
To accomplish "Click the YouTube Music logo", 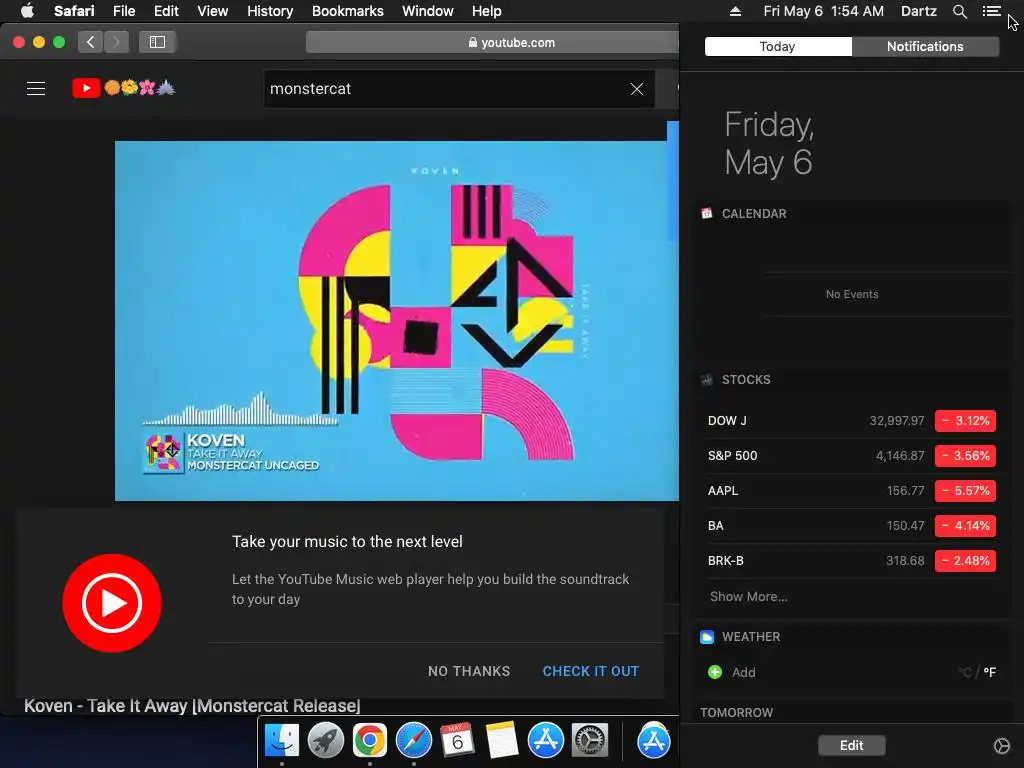I will click(x=112, y=603).
